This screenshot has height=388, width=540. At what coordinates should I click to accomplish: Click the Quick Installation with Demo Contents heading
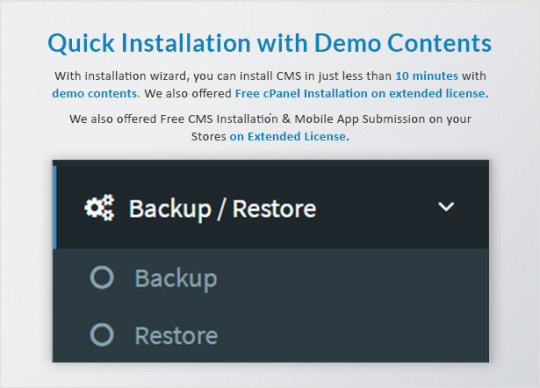[270, 43]
